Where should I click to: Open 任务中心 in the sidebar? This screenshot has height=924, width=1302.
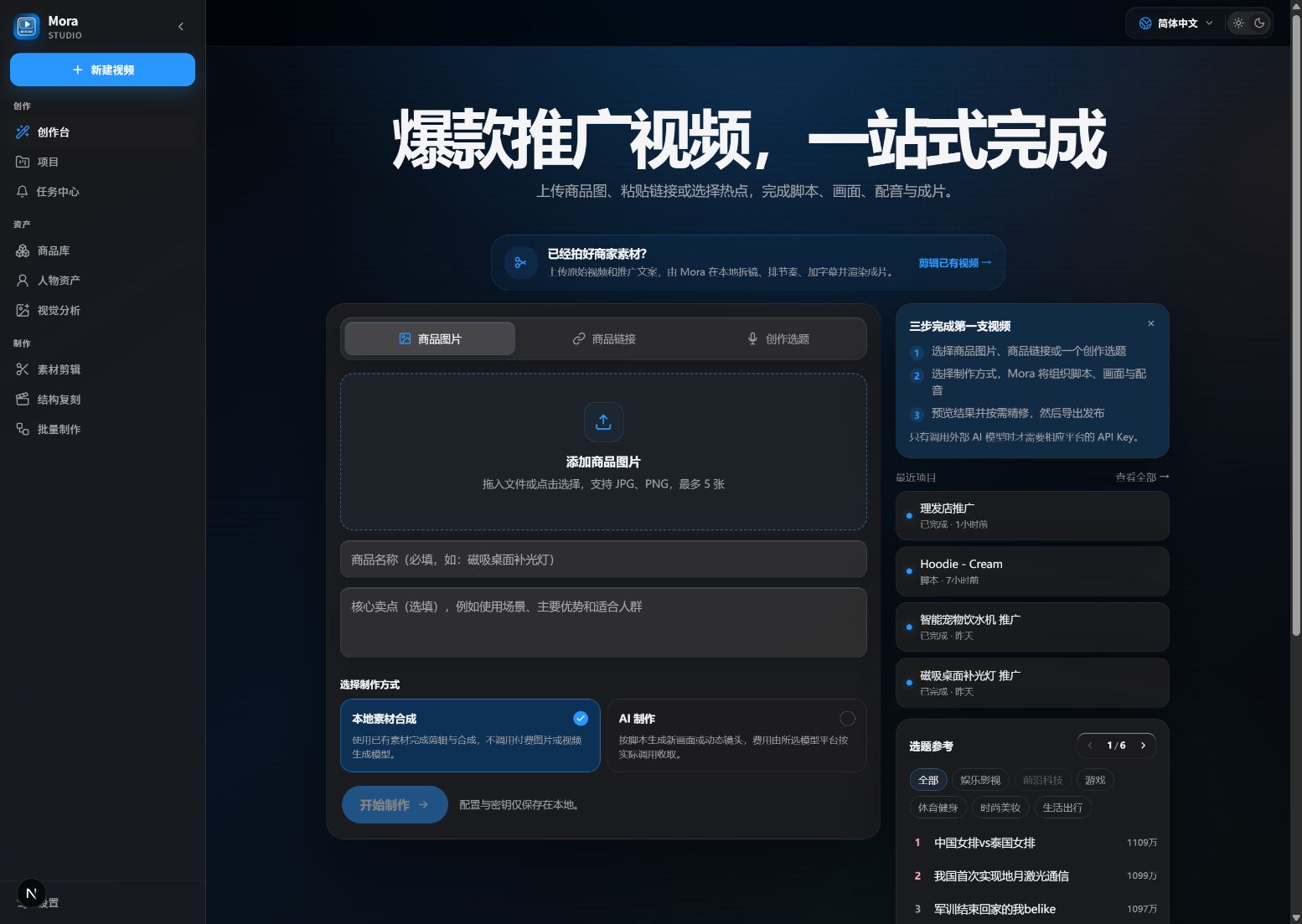(x=102, y=192)
